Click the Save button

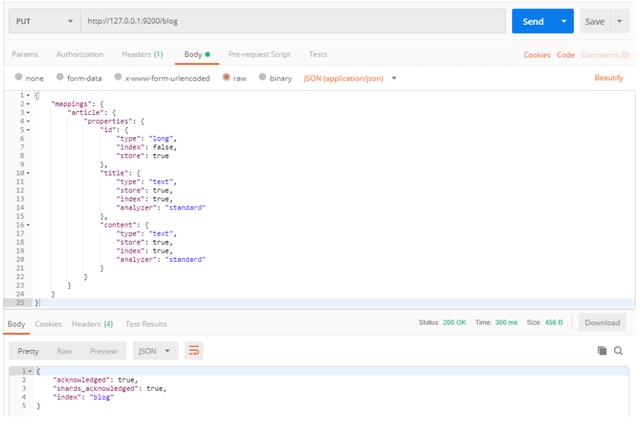(x=595, y=21)
